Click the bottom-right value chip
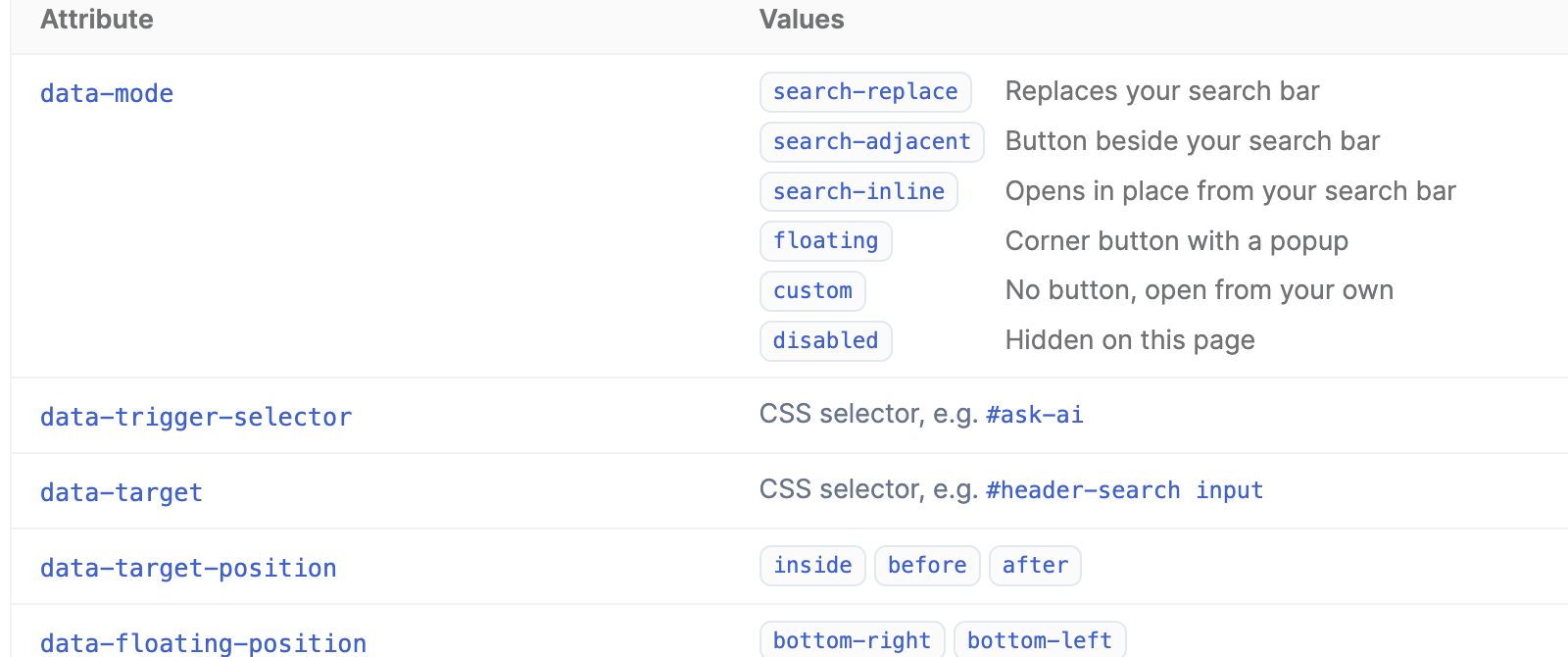The width and height of the screenshot is (1568, 657). coord(852,640)
